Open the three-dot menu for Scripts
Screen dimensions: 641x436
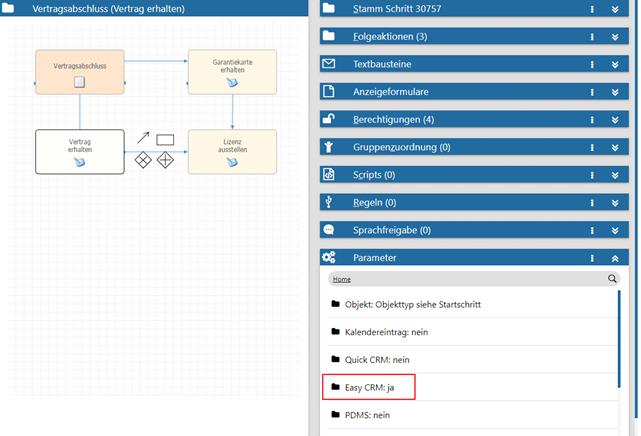(x=592, y=175)
